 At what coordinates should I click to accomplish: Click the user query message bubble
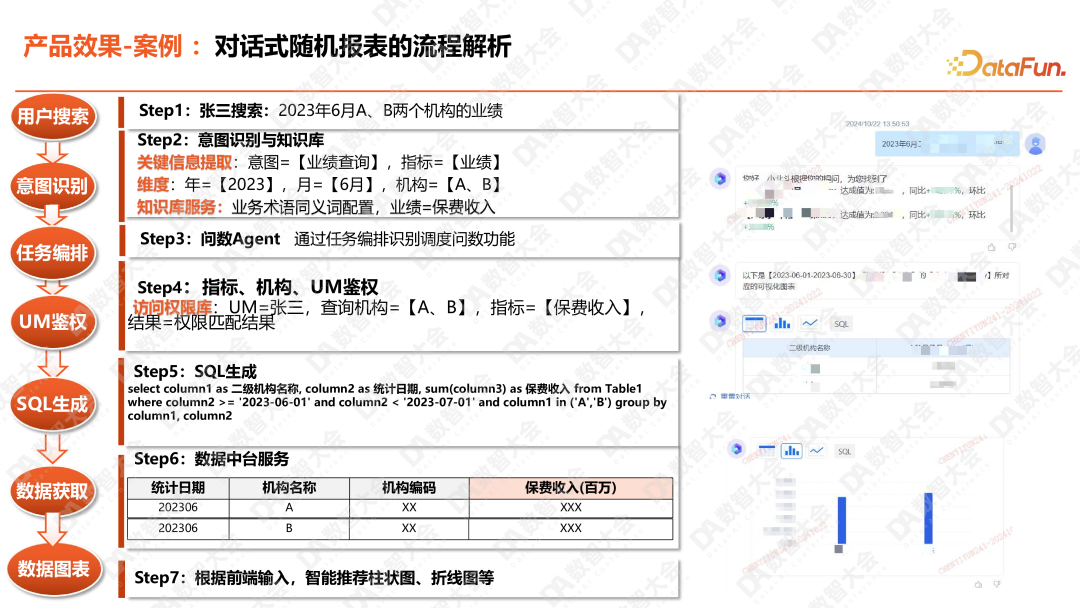[x=943, y=143]
